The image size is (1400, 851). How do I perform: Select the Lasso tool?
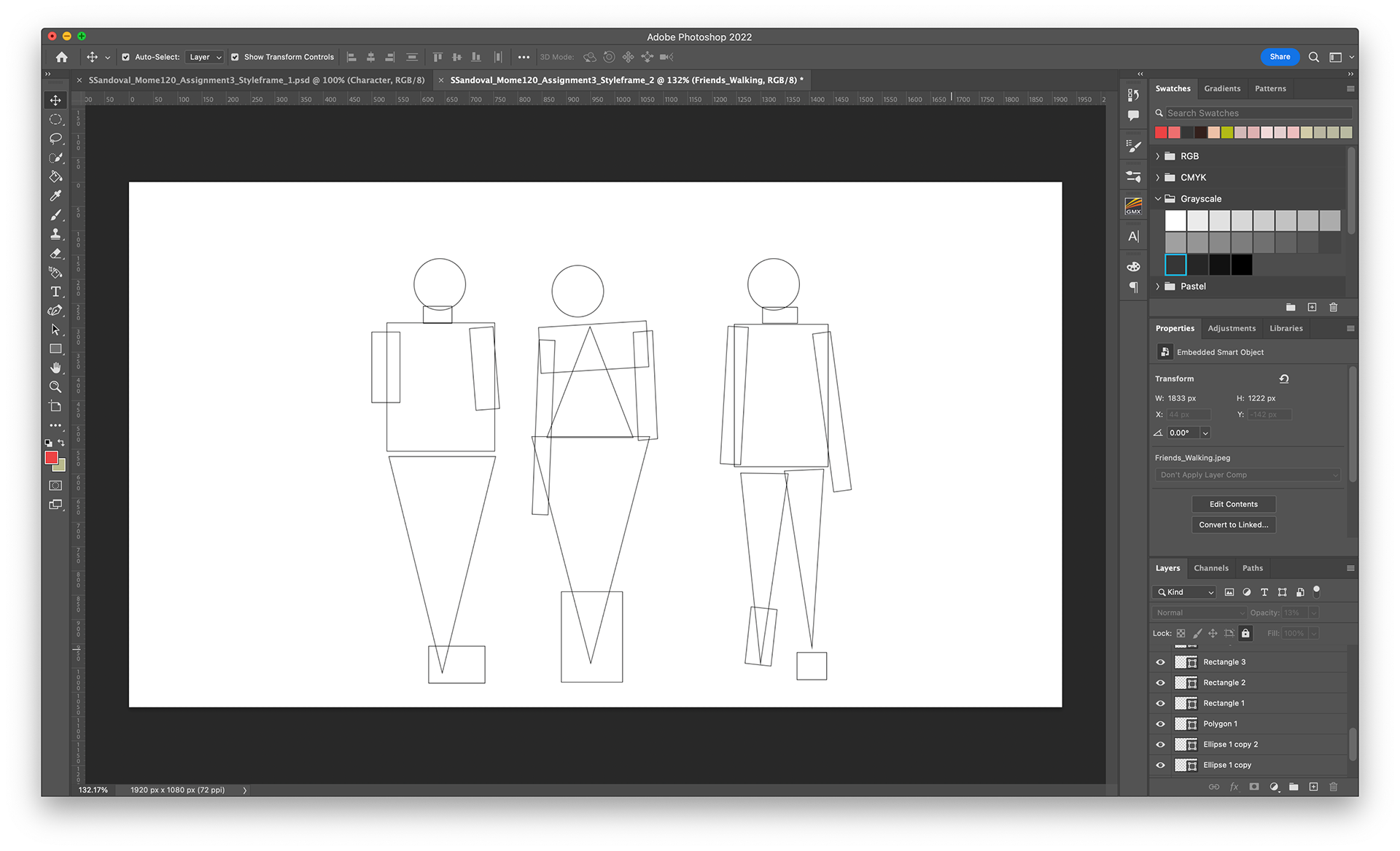[x=55, y=139]
